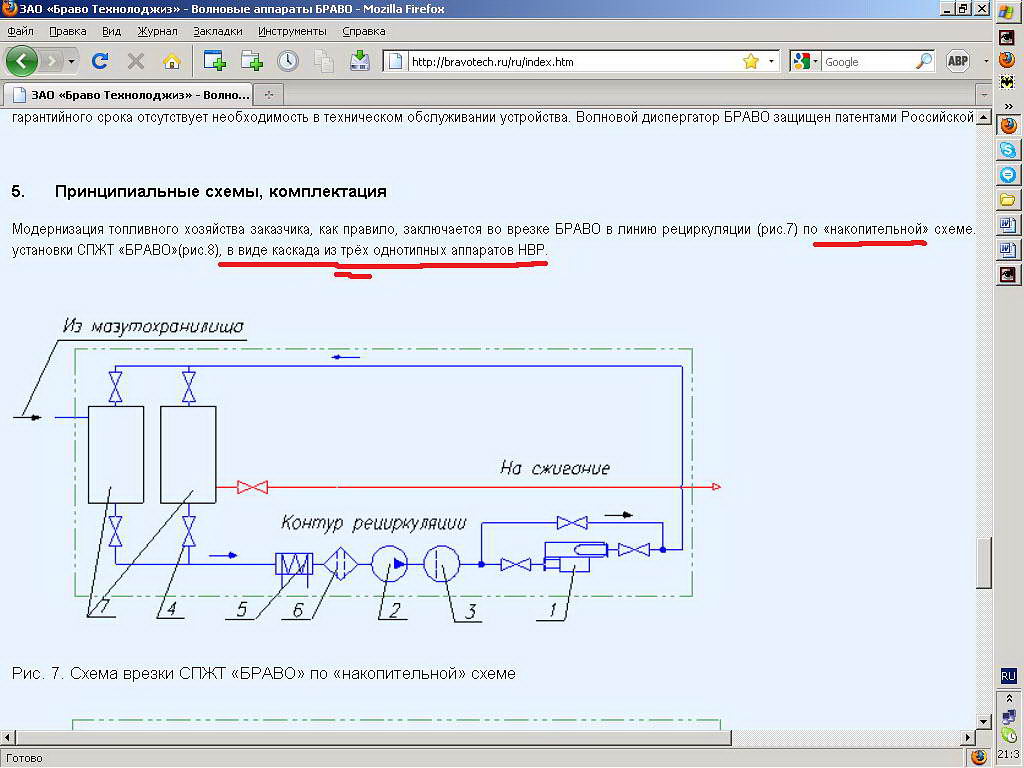
Task: Open the network connection tray icon
Action: (1008, 717)
